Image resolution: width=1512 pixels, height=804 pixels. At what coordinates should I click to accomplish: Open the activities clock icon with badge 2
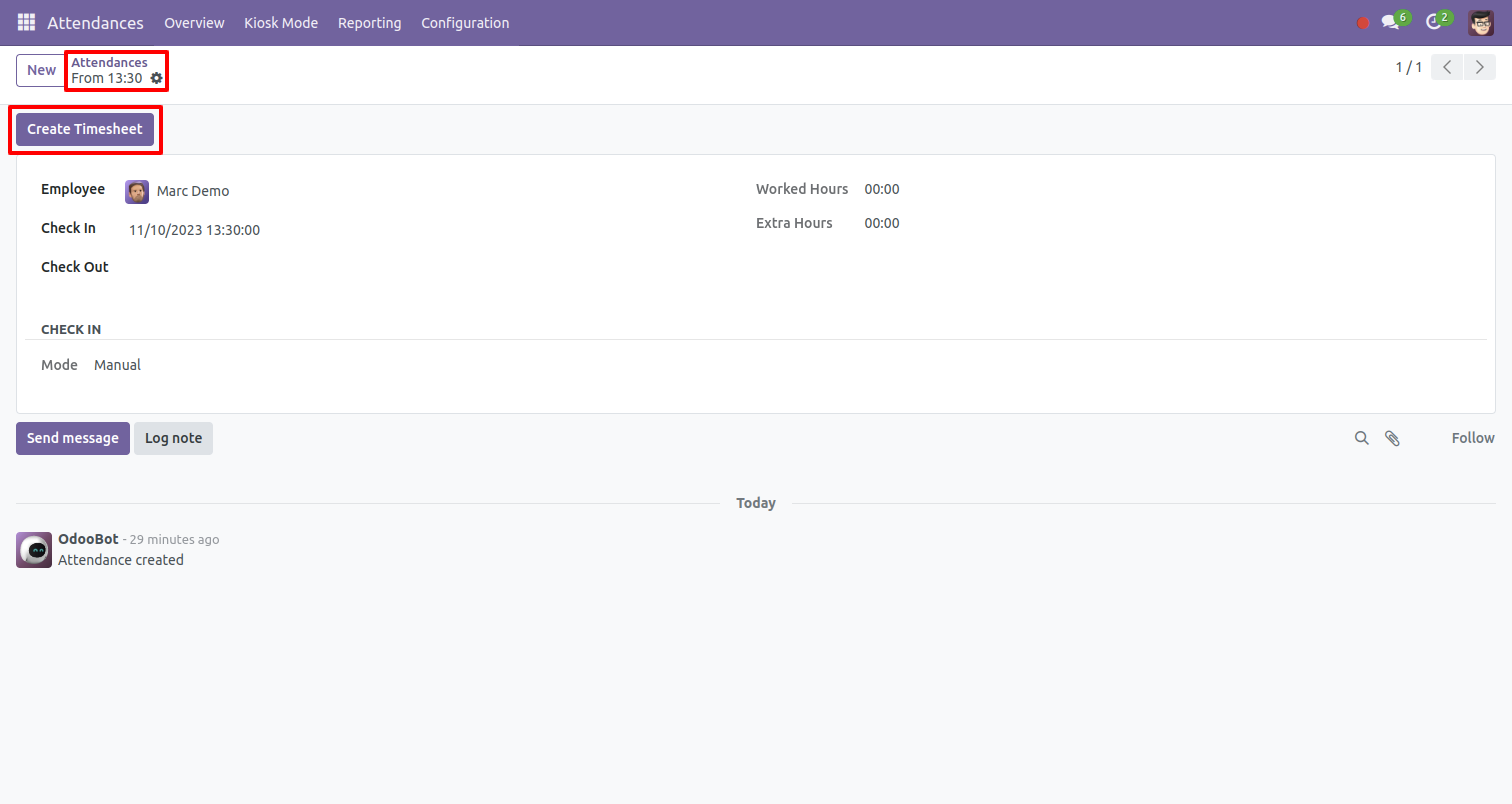pyautogui.click(x=1438, y=21)
